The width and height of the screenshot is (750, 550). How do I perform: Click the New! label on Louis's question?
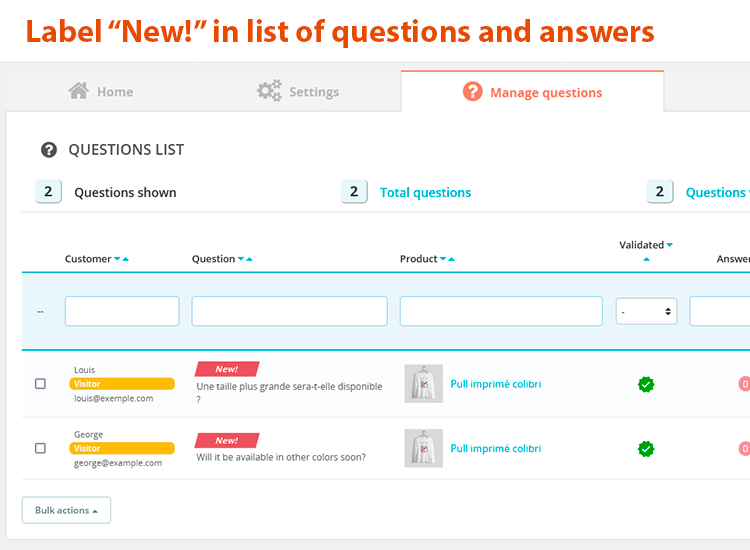[227, 369]
